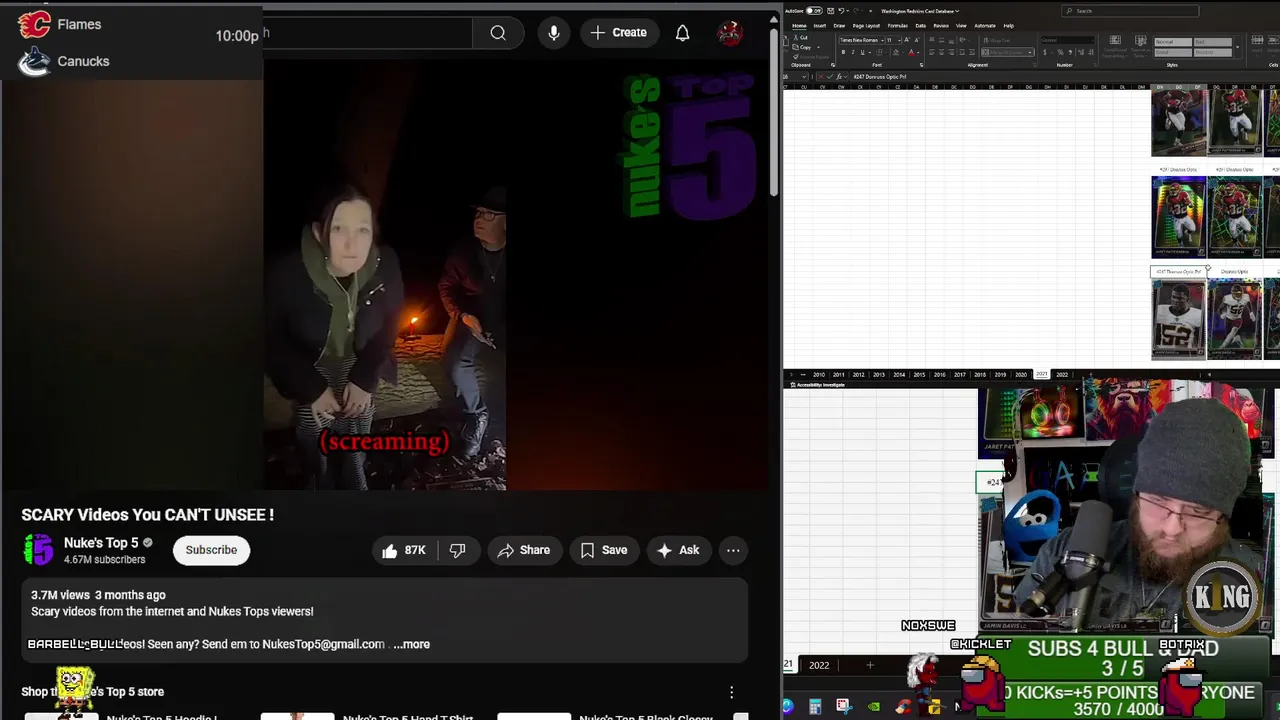This screenshot has width=1280, height=720.
Task: Switch to the 2010 sheet tab
Action: coord(819,374)
